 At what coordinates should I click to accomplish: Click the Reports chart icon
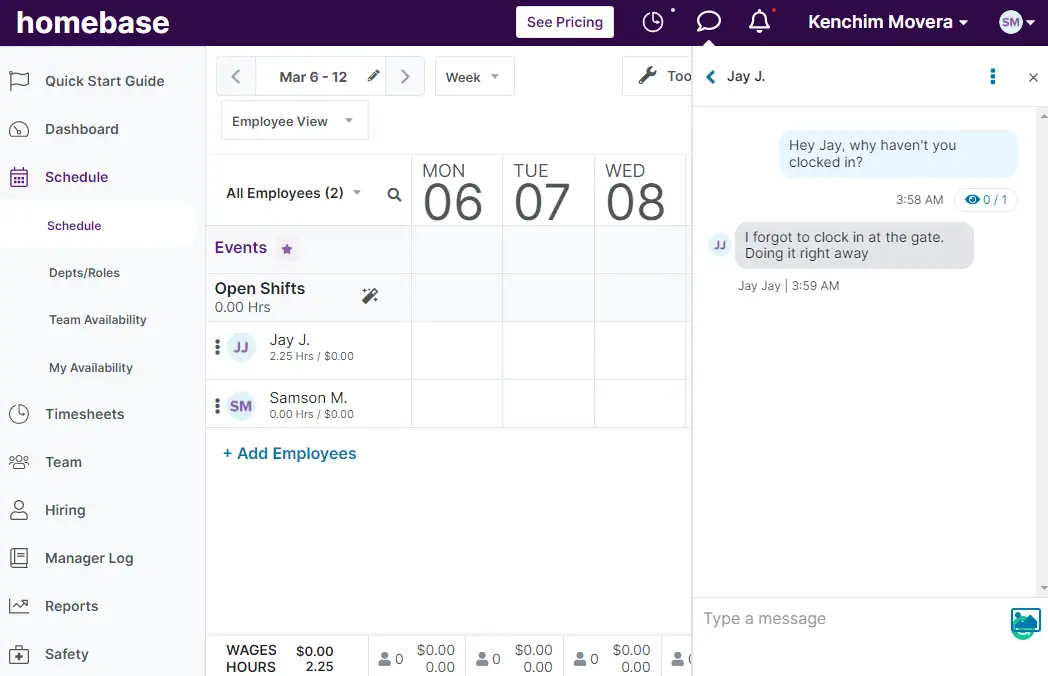pos(19,606)
